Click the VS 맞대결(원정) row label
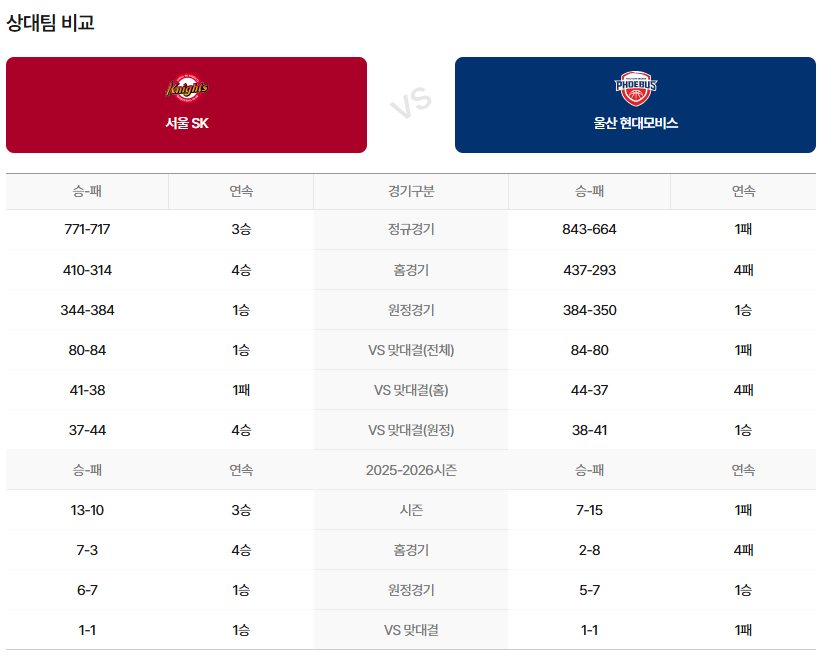Viewport: 823px width, 664px height. click(411, 430)
